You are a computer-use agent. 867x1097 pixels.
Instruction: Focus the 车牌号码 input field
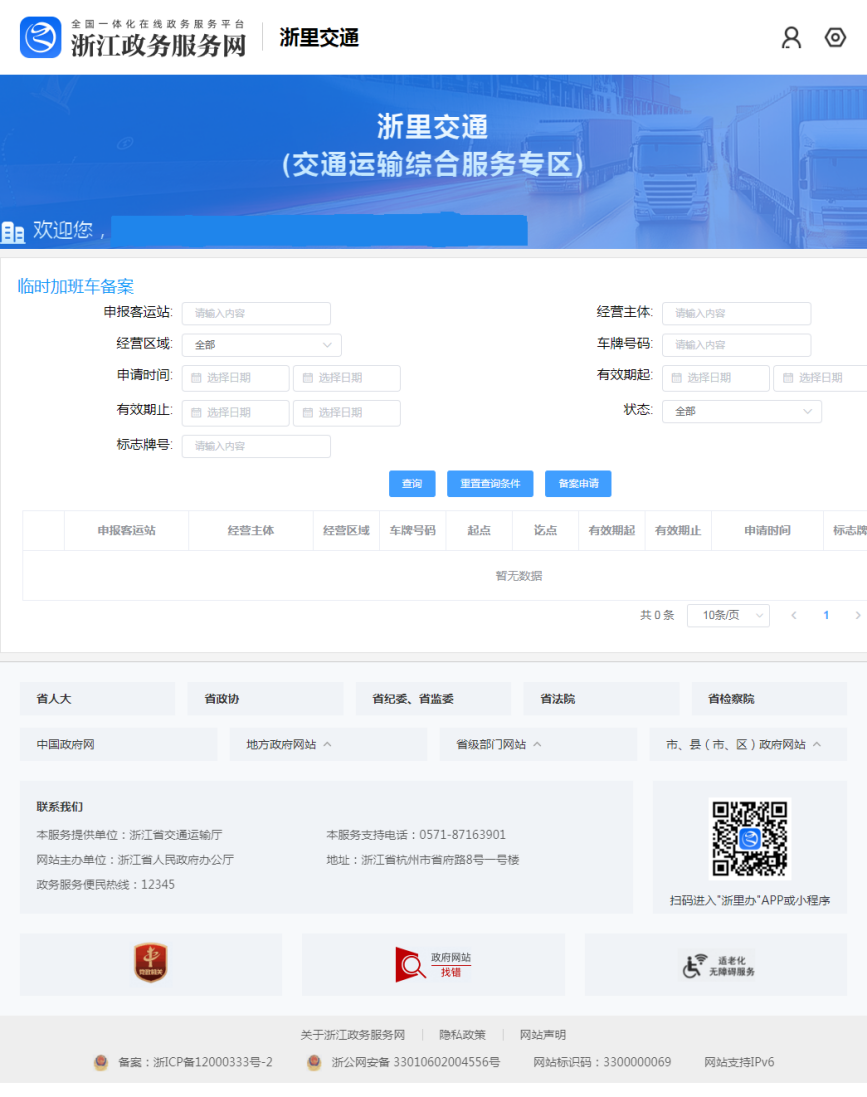coord(736,345)
